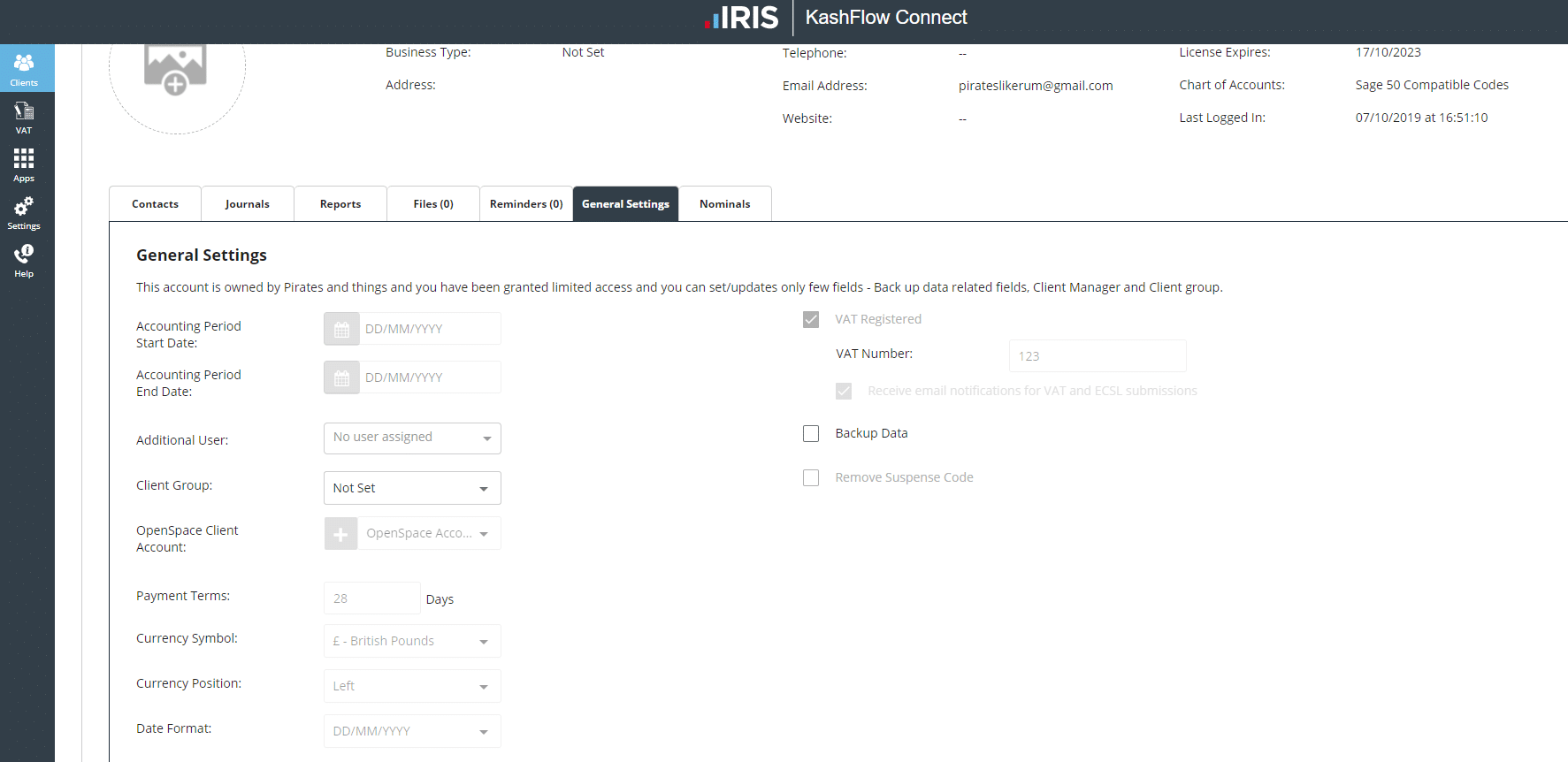
Task: Click the plus icon for OpenSpace Client Account
Action: [340, 534]
